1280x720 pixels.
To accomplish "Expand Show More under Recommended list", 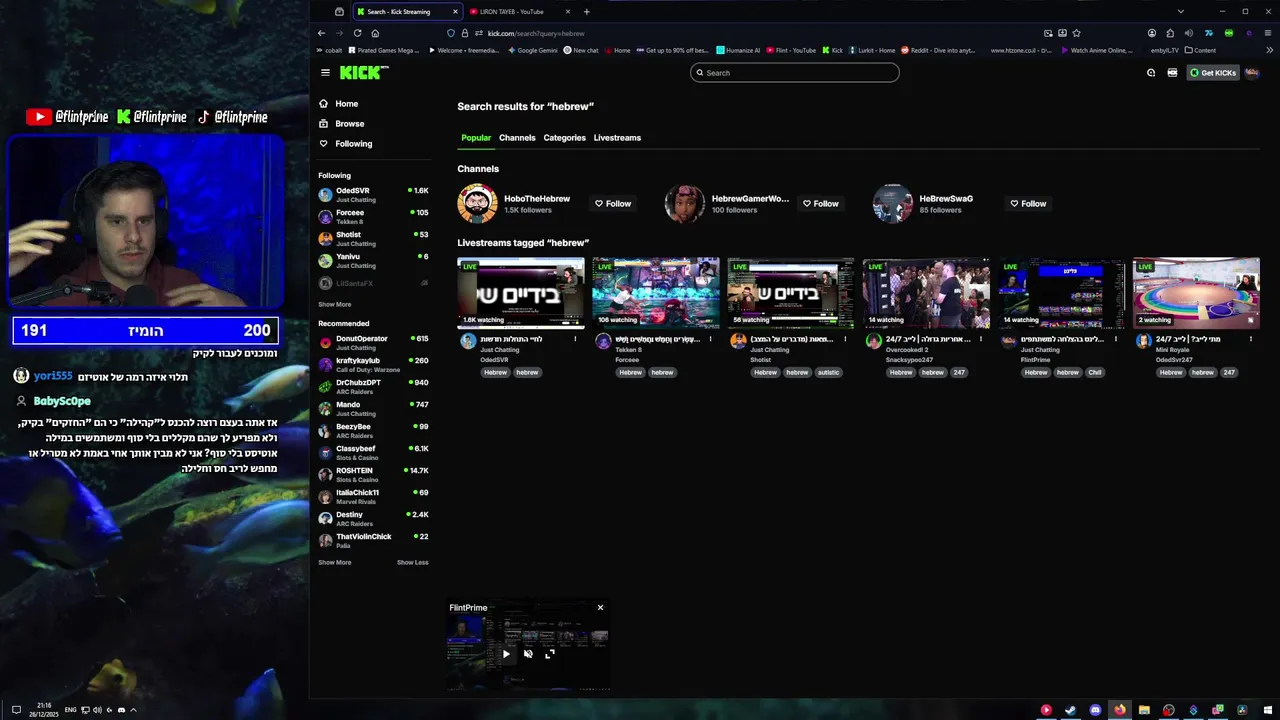I will pos(335,562).
